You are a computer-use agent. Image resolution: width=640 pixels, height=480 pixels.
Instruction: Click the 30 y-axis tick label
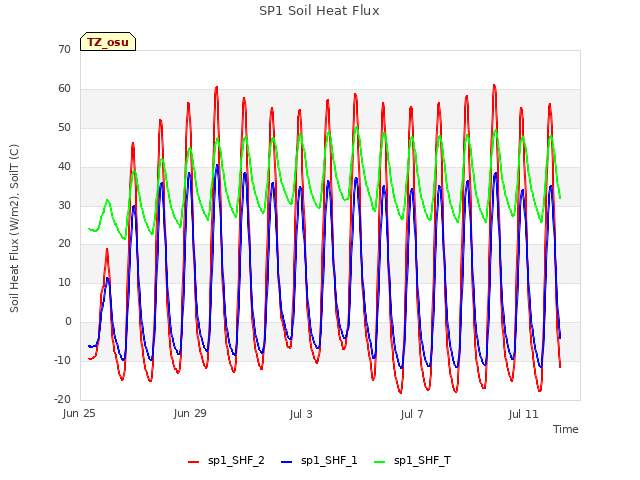(x=64, y=205)
